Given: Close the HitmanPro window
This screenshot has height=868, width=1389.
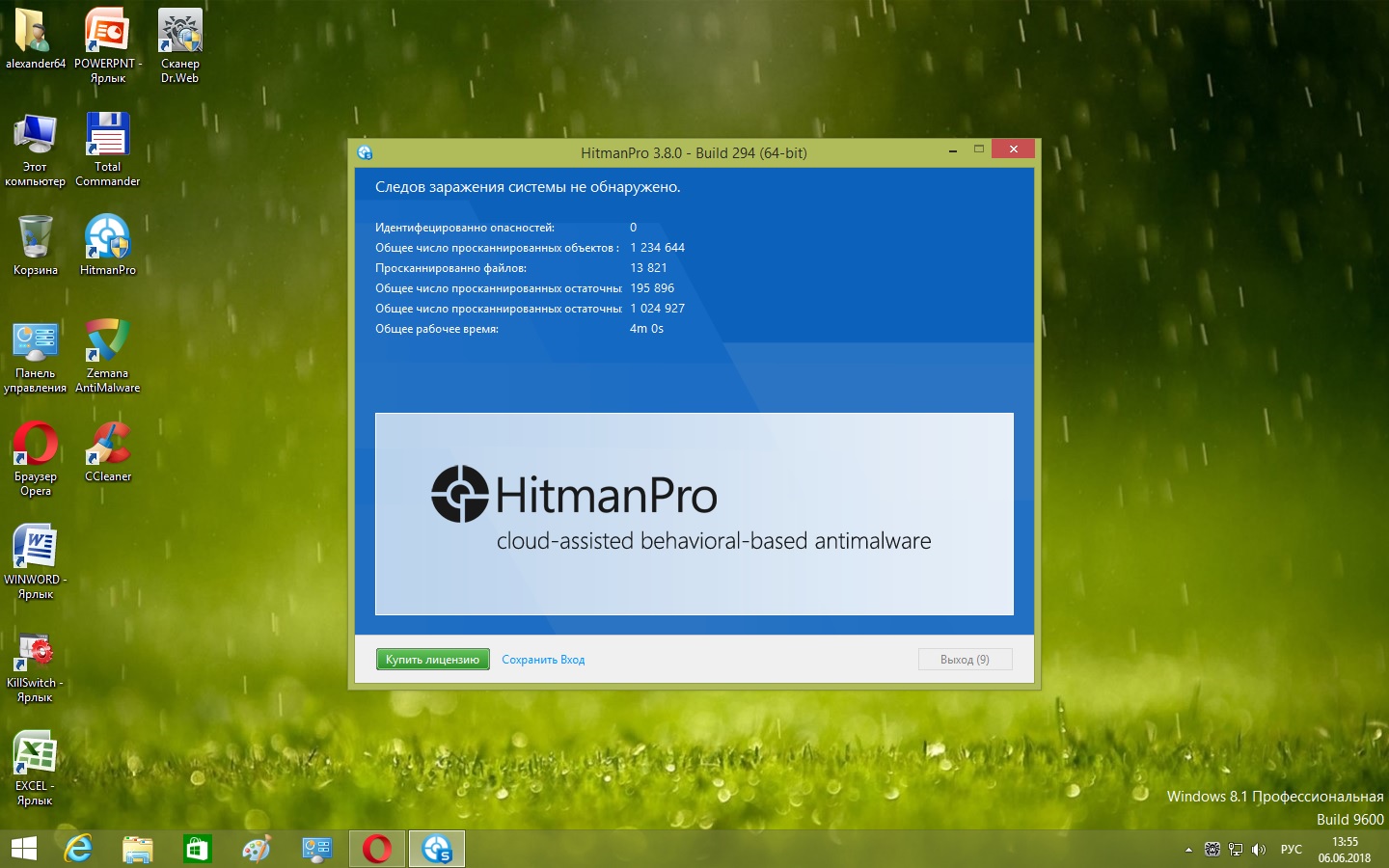Looking at the screenshot, I should 1013,149.
